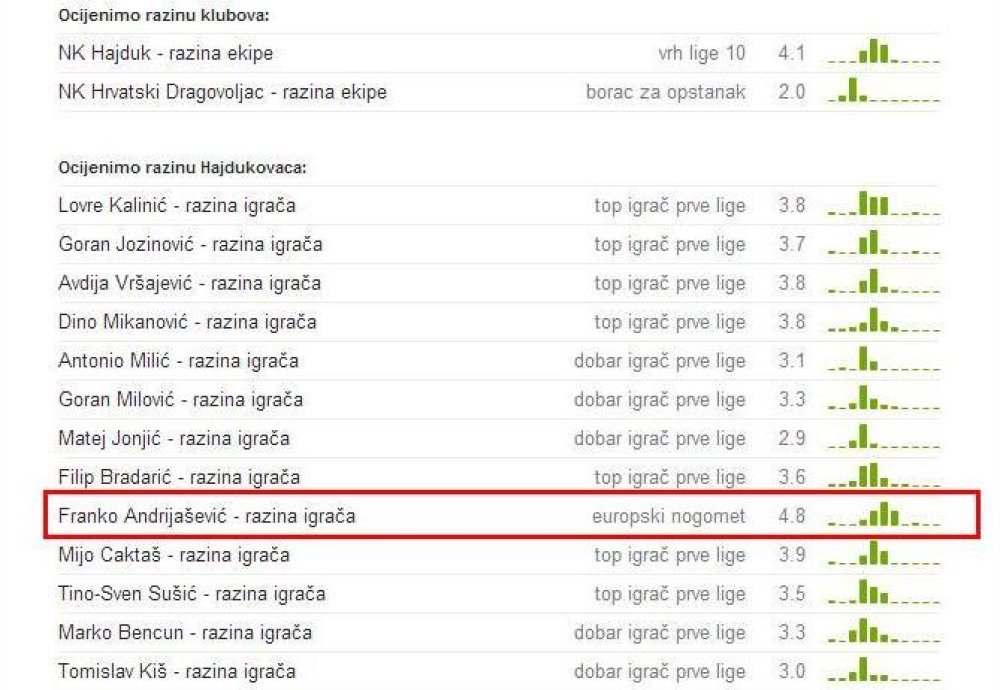Open "NK Hajduk - razina ekipe" entry
Screen dimensions: 1000x690
(x=165, y=53)
